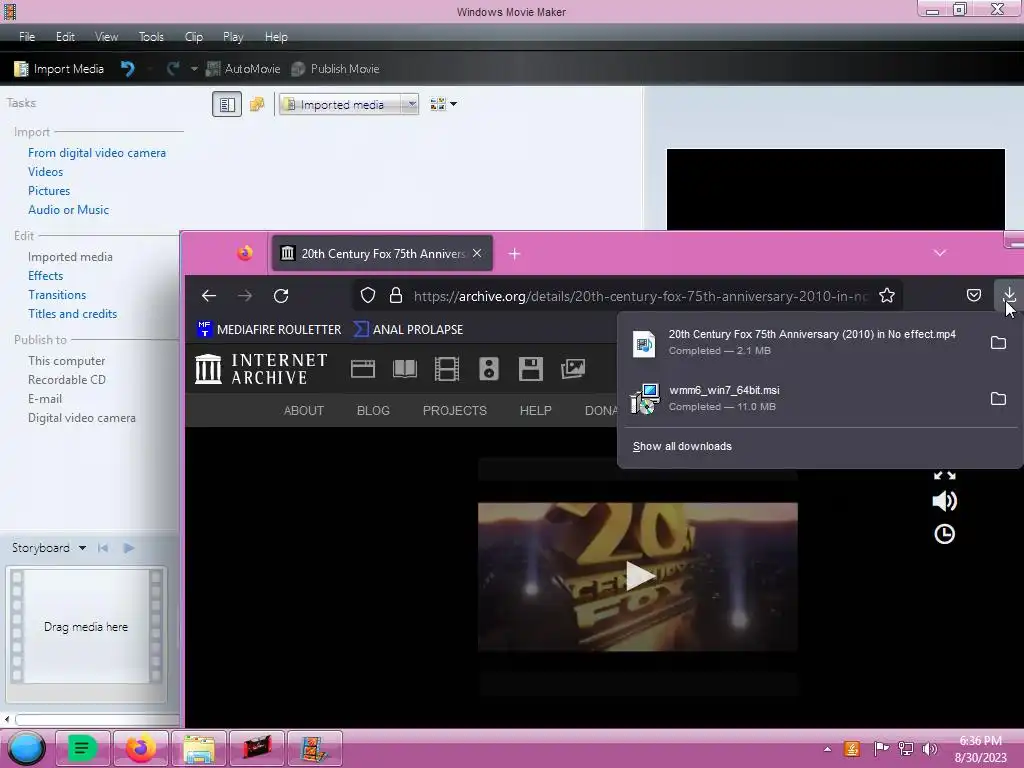The height and width of the screenshot is (768, 1024).
Task: Open the redo history dropdown arrow
Action: 194,69
